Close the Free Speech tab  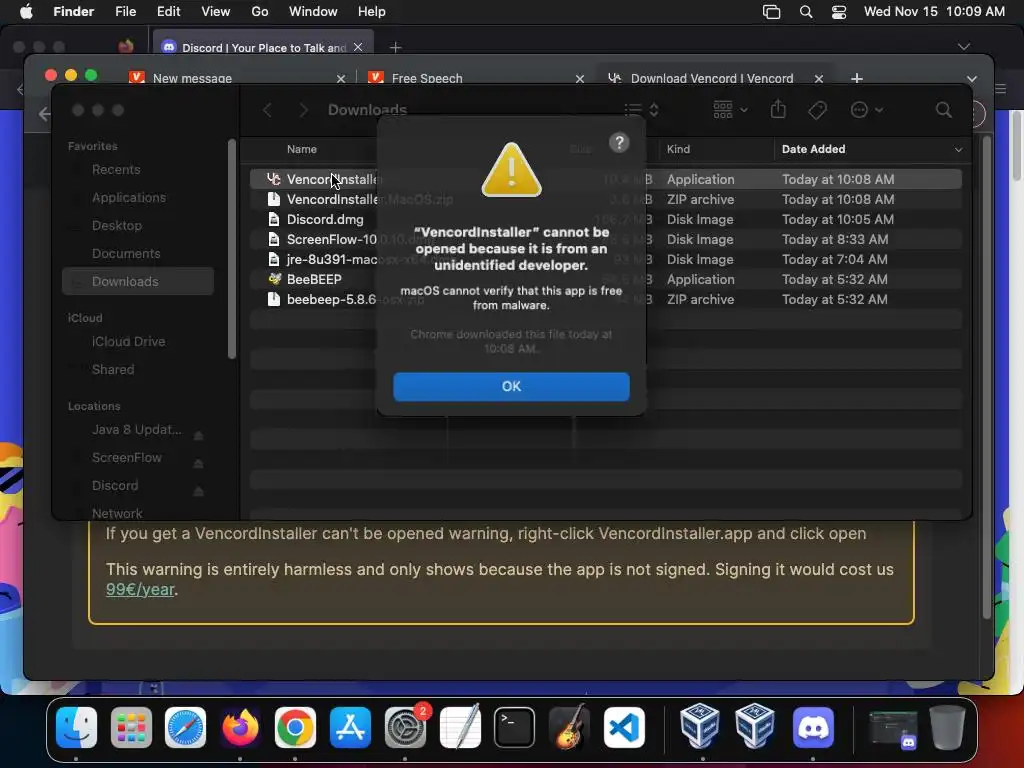579,78
